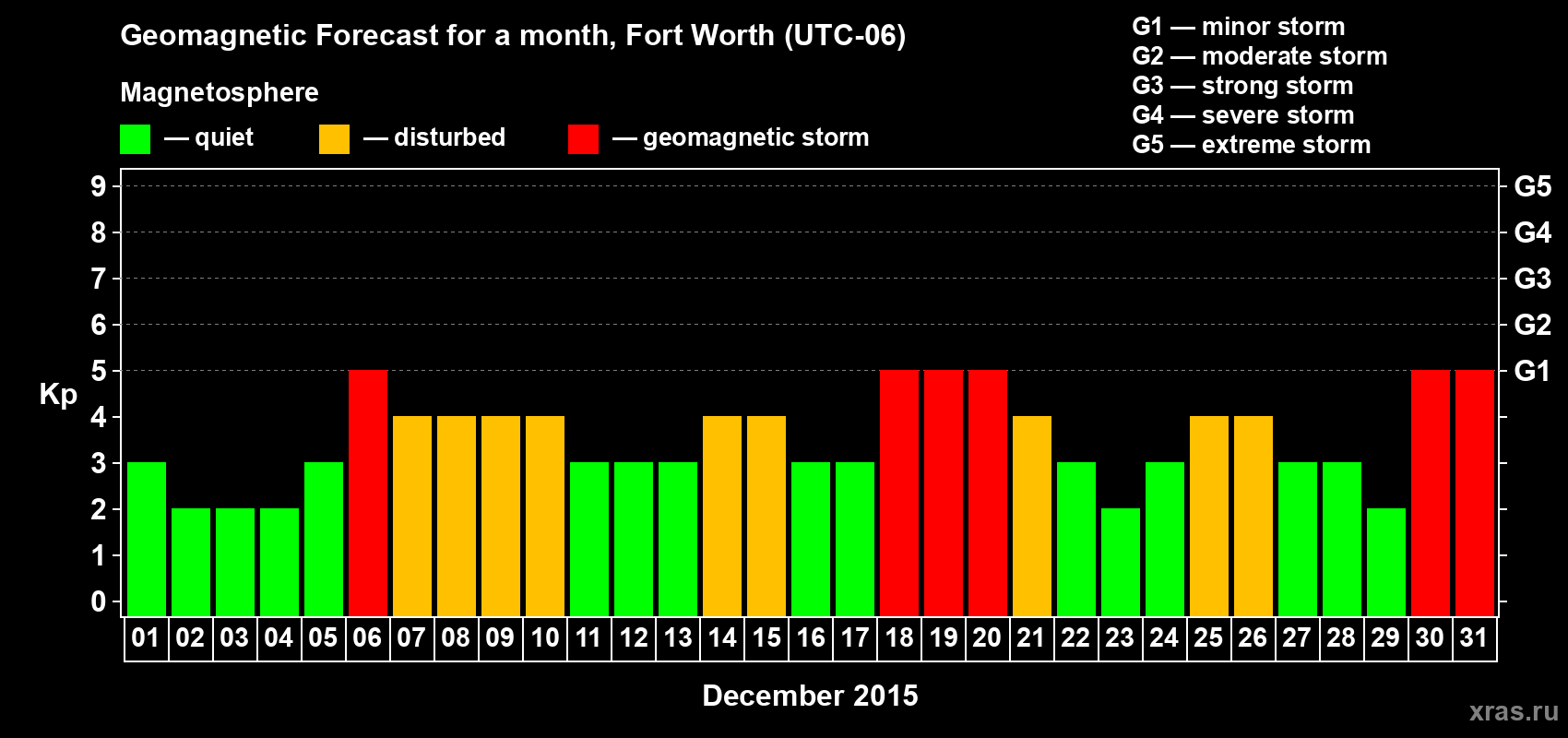The width and height of the screenshot is (1568, 738).
Task: Click the Kp axis value 0
Action: pyautogui.click(x=99, y=601)
